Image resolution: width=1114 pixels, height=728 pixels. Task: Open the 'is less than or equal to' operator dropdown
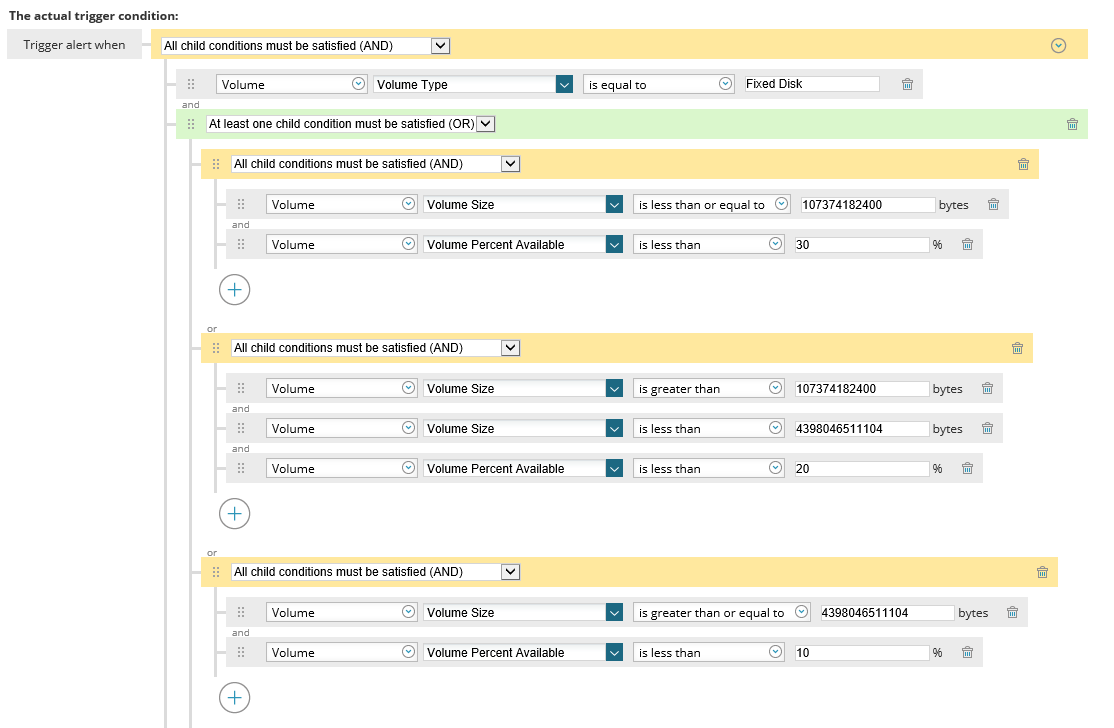point(782,205)
